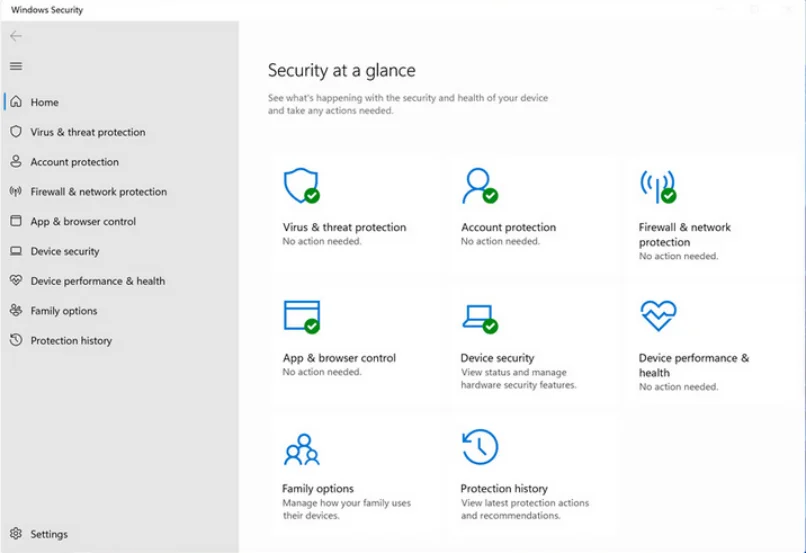Image resolution: width=806 pixels, height=553 pixels.
Task: Click the Windows Security window title
Action: [47, 10]
